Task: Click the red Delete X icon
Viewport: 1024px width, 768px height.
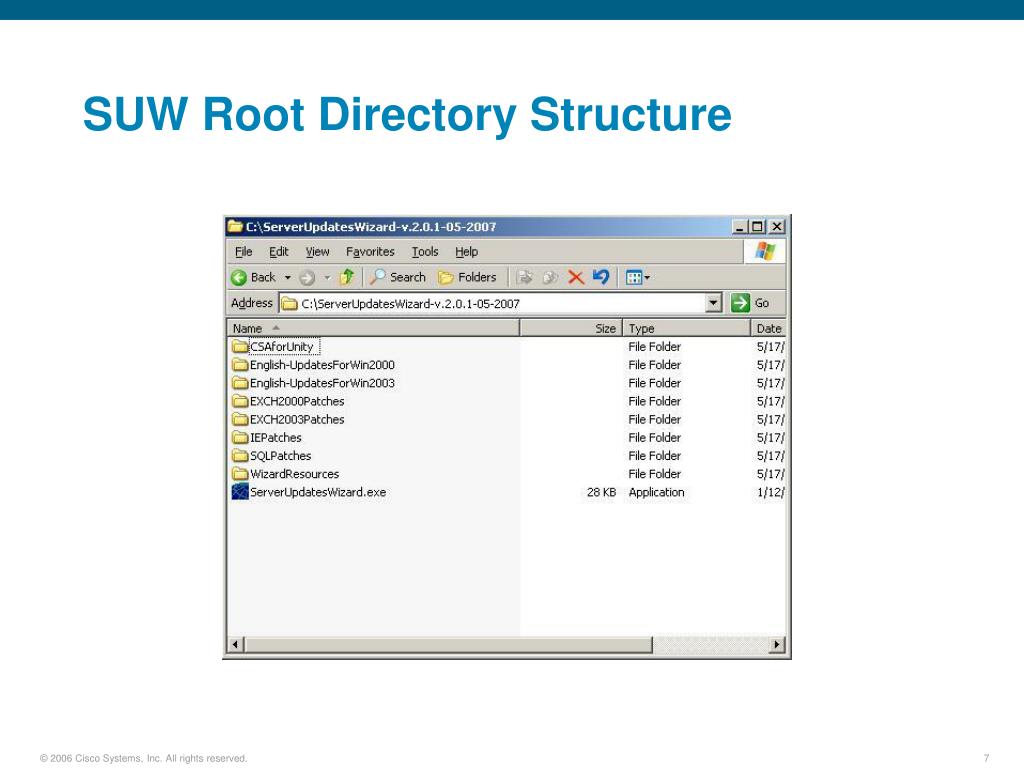Action: (575, 277)
